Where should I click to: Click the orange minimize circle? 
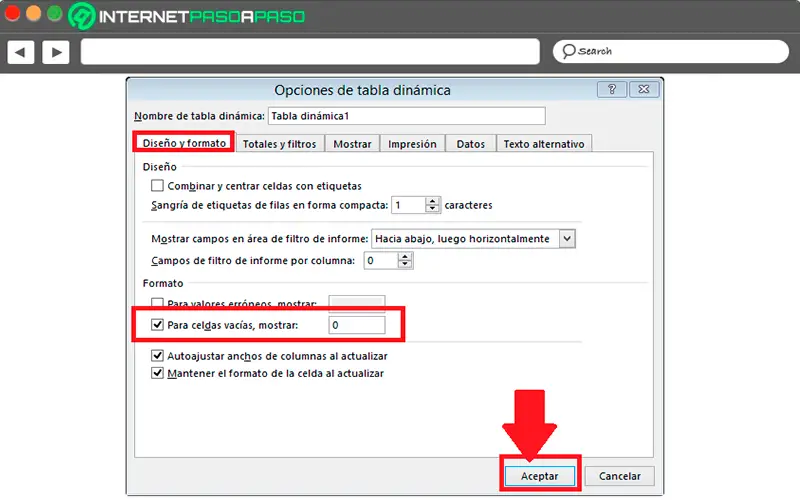point(33,13)
